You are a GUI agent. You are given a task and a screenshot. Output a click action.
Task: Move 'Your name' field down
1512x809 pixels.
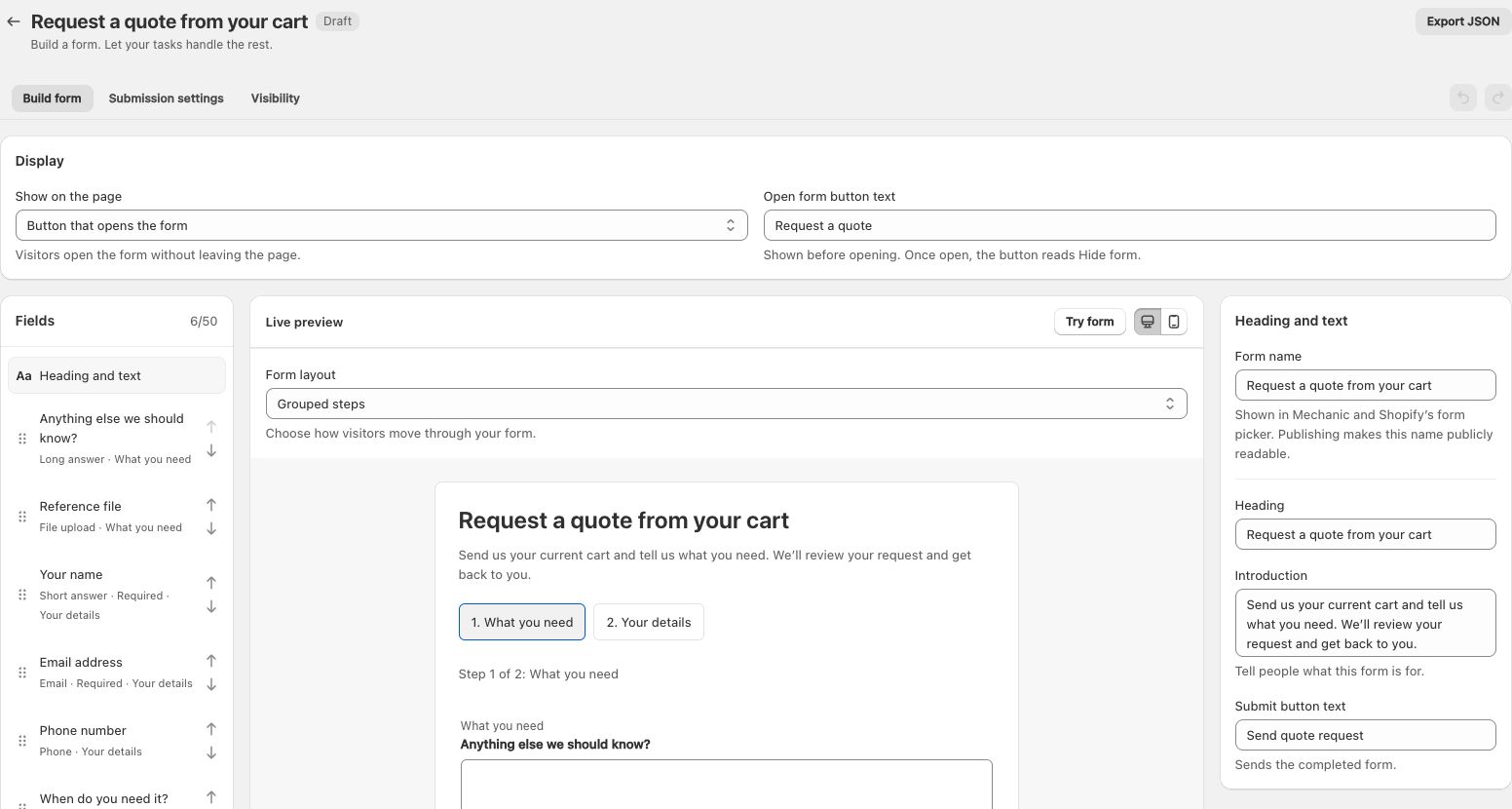click(x=211, y=607)
